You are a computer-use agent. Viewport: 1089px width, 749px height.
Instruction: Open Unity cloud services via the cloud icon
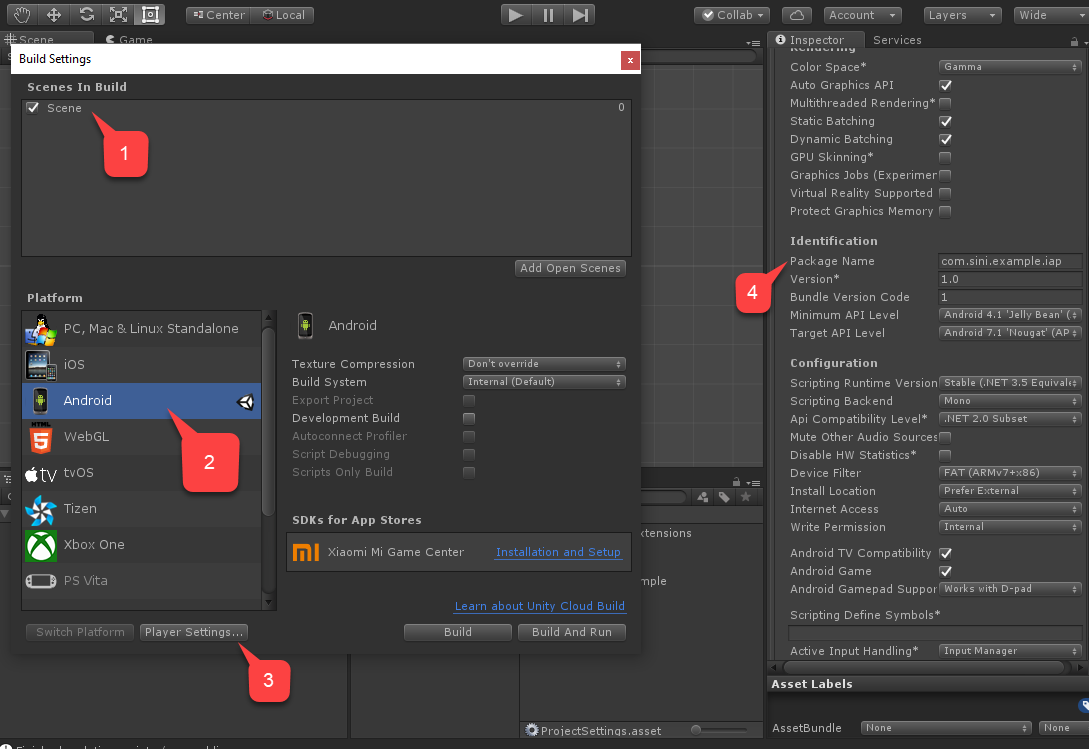pos(796,14)
